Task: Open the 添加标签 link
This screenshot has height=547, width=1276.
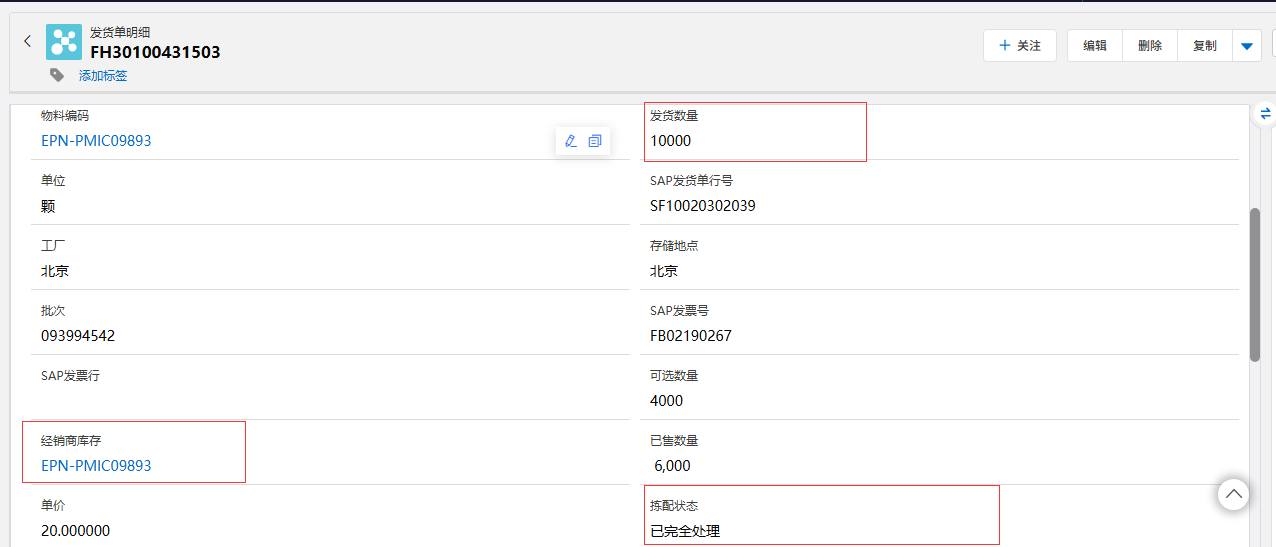Action: coord(103,76)
